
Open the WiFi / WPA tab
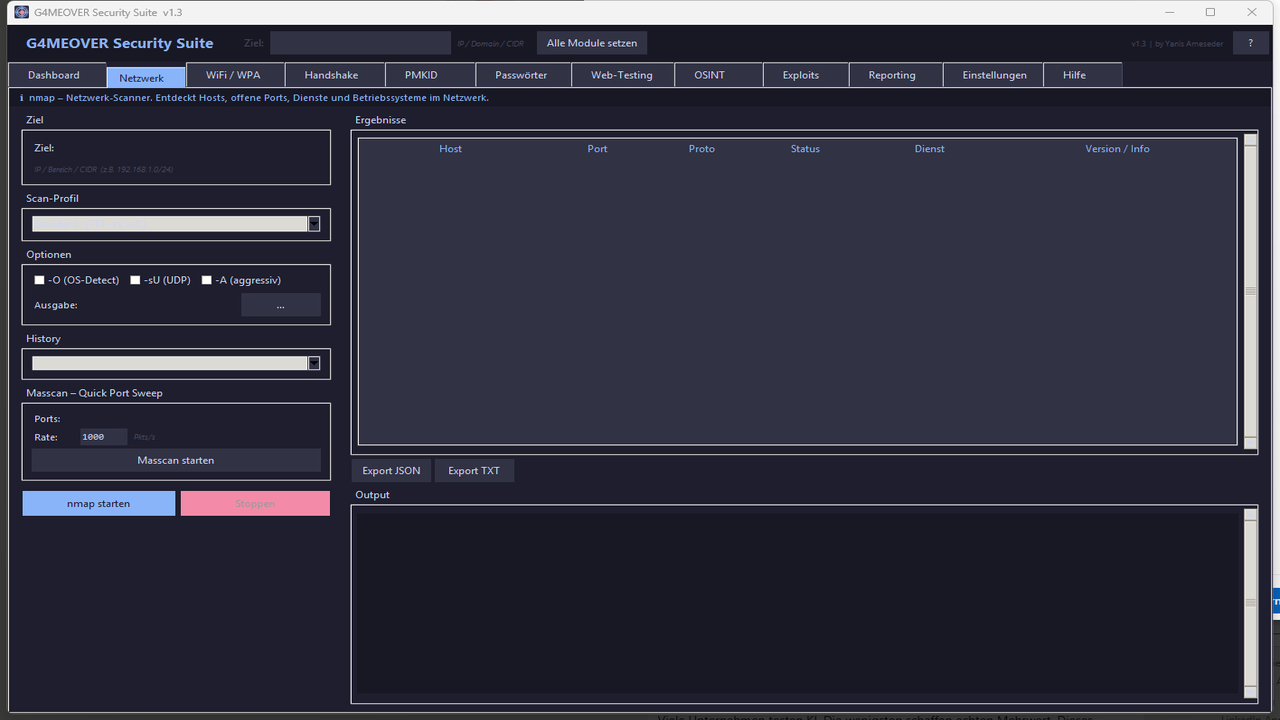[233, 75]
